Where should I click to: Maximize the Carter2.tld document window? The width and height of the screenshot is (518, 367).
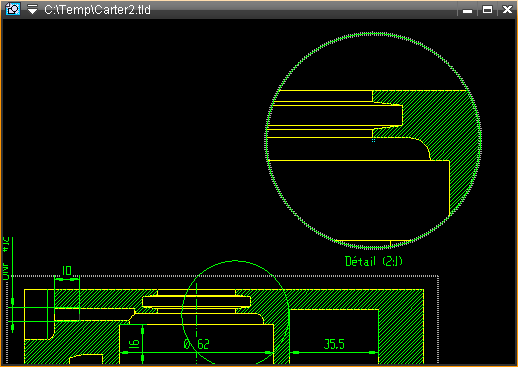[x=487, y=10]
